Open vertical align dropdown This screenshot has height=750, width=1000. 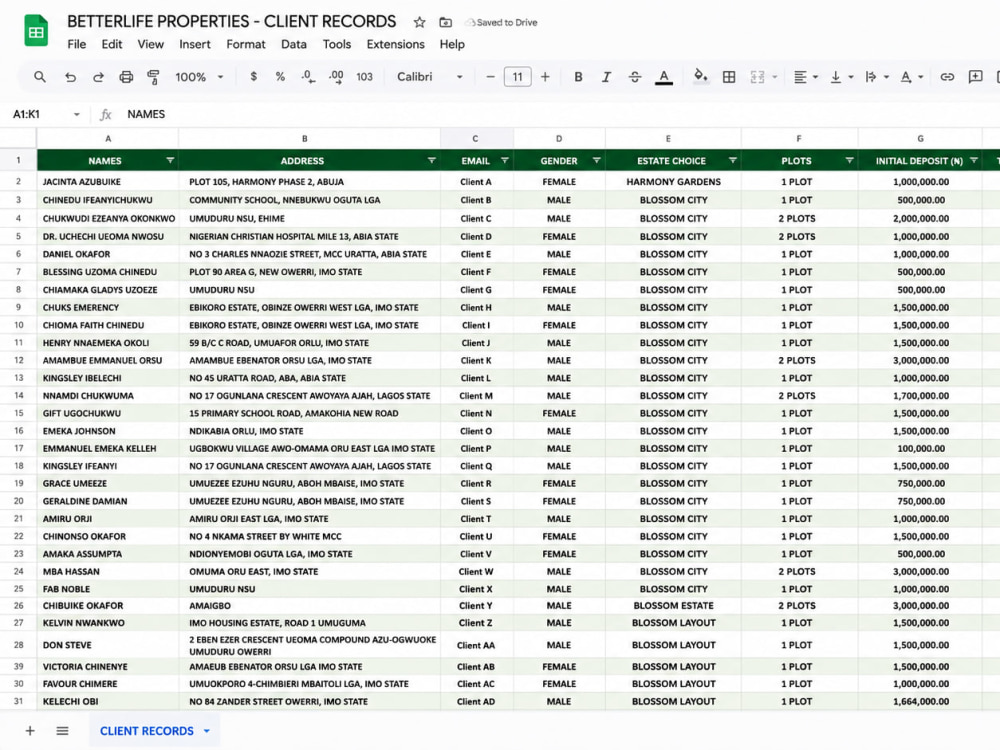coord(841,77)
